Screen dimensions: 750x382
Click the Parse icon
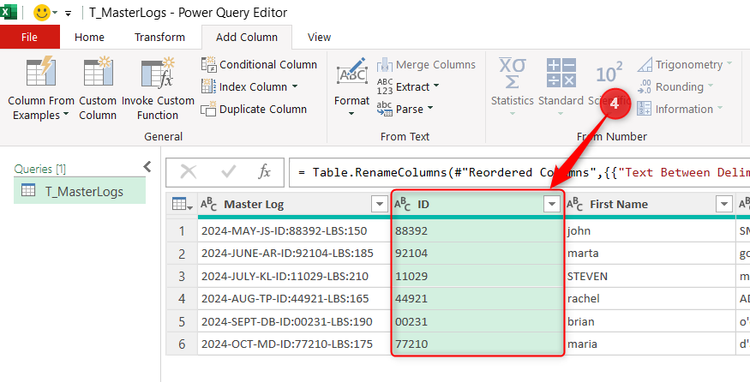click(x=385, y=109)
